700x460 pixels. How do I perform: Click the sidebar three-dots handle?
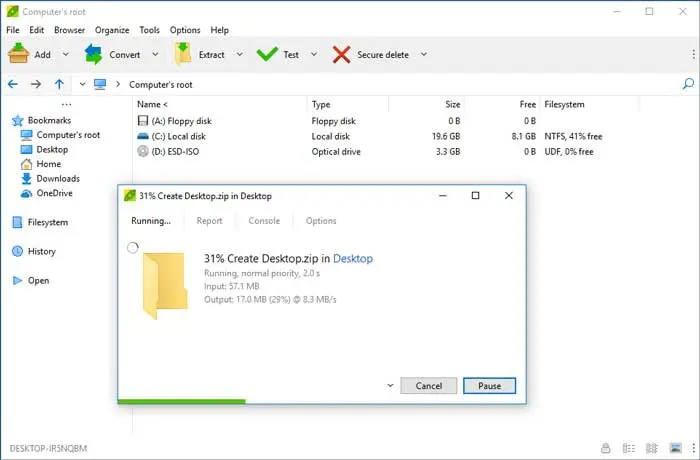(x=67, y=105)
